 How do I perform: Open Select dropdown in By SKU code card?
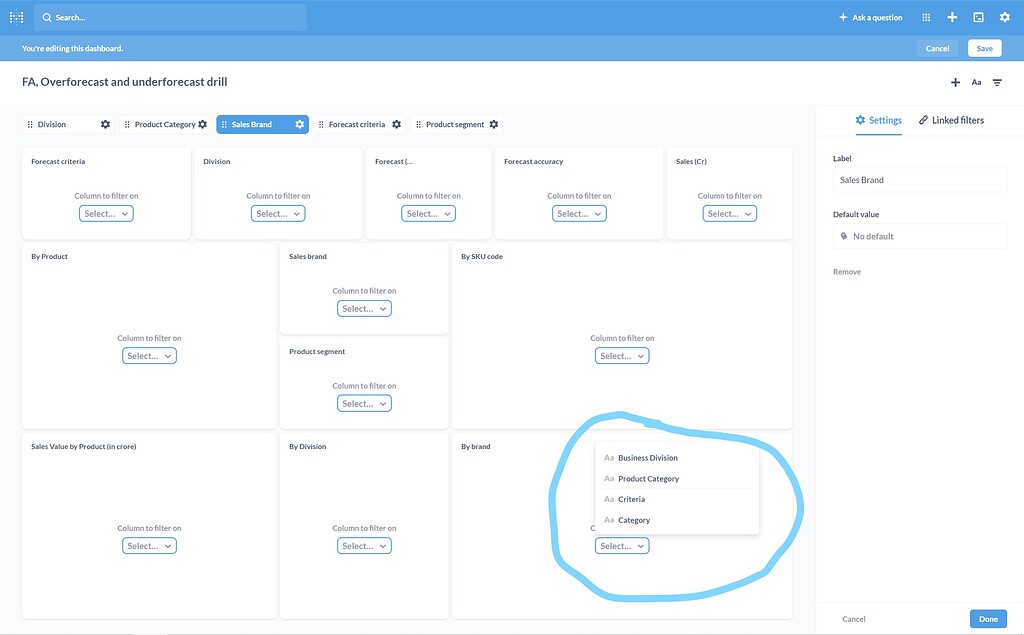tap(622, 356)
